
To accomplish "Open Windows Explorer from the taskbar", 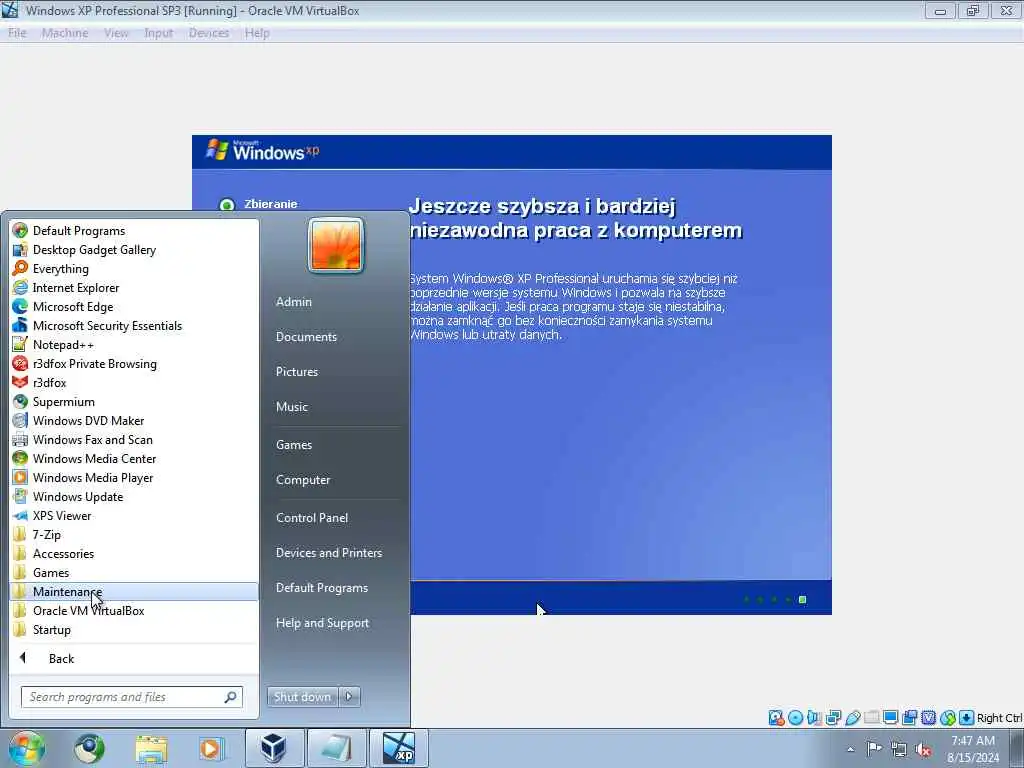I will [152, 748].
